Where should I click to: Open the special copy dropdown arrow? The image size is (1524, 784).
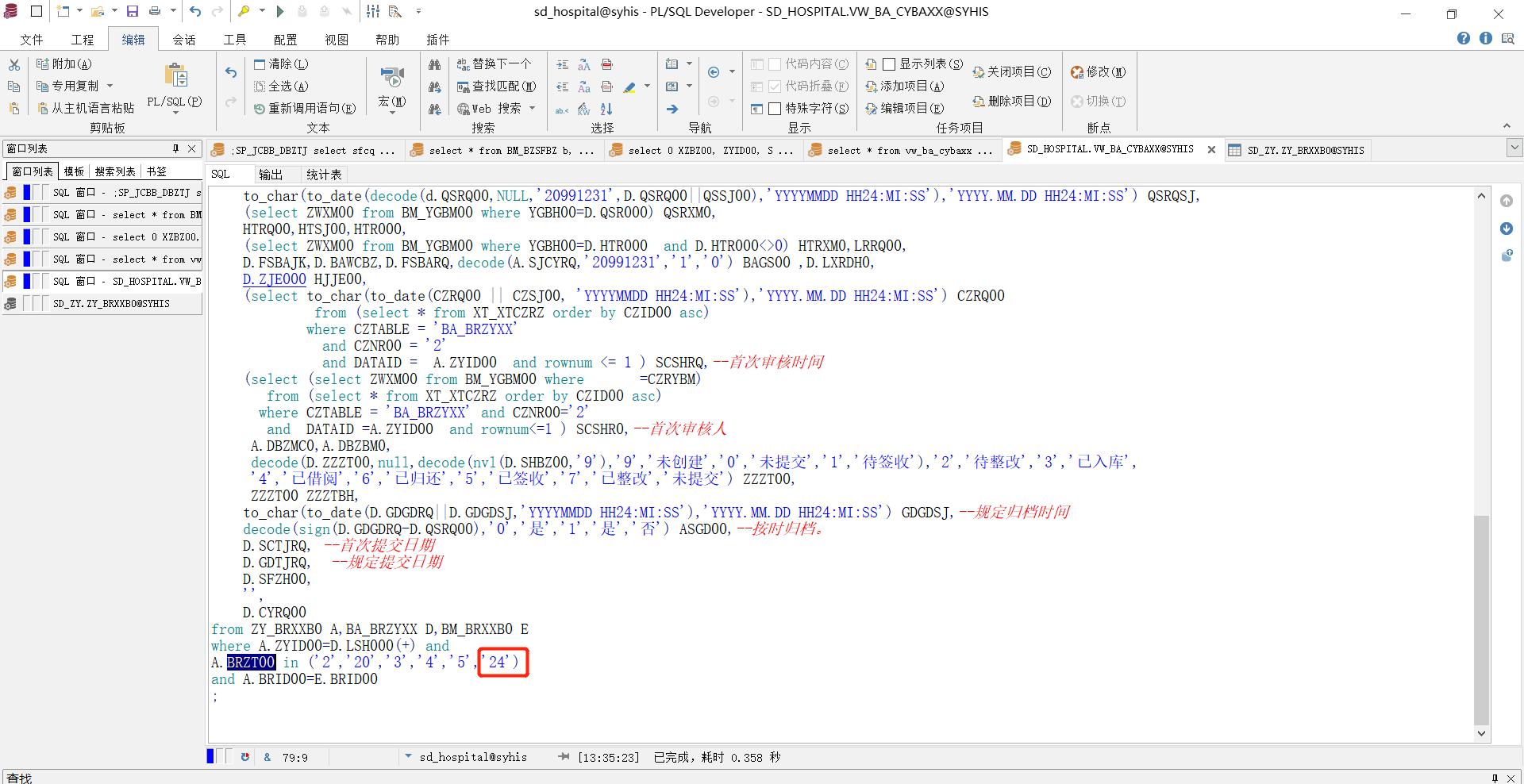point(110,86)
